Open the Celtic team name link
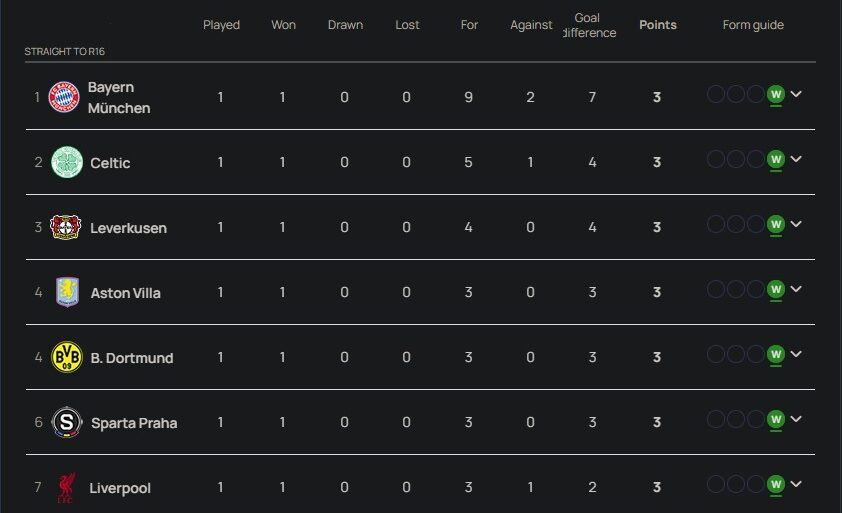The height and width of the screenshot is (513, 842). coord(110,163)
